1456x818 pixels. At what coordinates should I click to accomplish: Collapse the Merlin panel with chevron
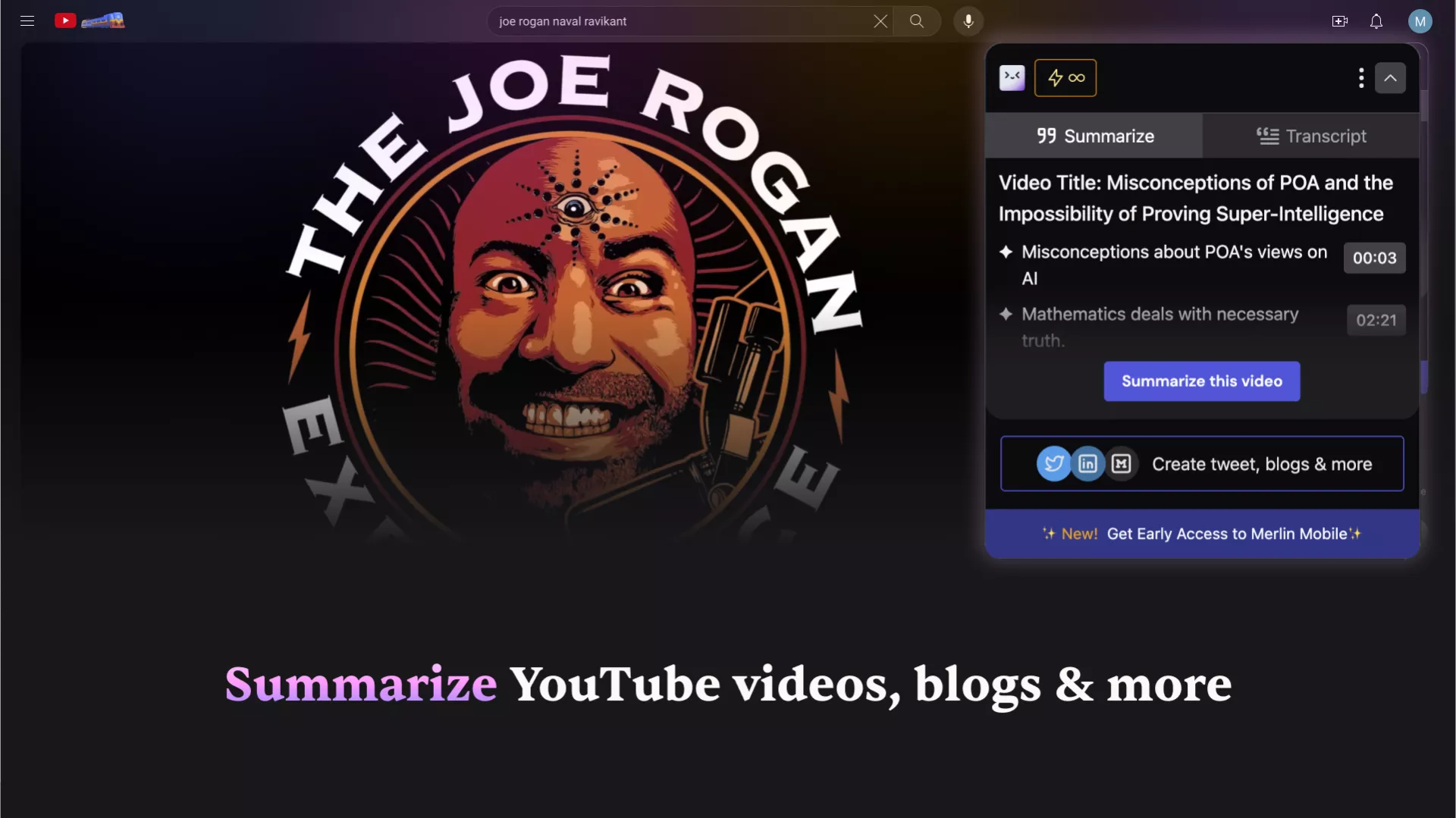pyautogui.click(x=1390, y=77)
